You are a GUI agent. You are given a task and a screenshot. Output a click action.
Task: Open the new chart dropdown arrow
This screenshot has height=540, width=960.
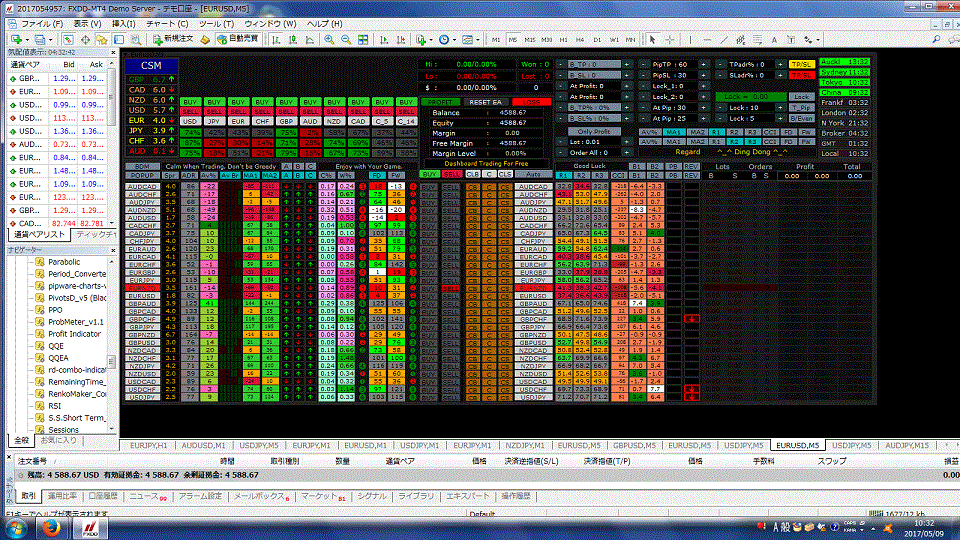point(27,40)
